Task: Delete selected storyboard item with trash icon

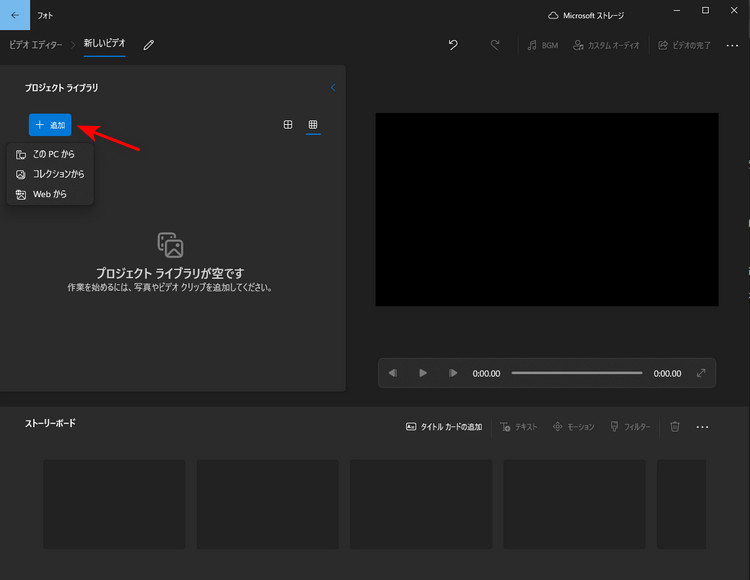Action: (x=675, y=427)
